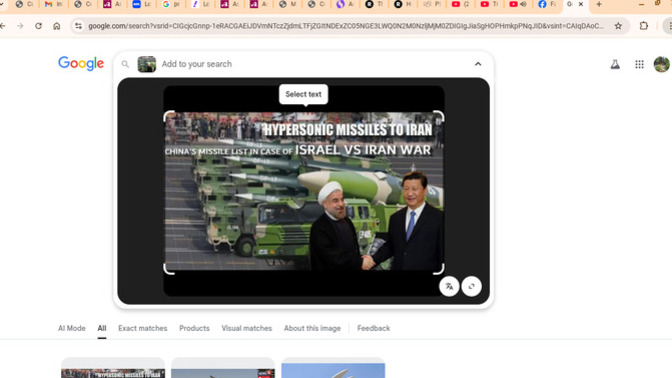This screenshot has width=672, height=378.
Task: Bookmark this page with star icon
Action: pyautogui.click(x=618, y=26)
